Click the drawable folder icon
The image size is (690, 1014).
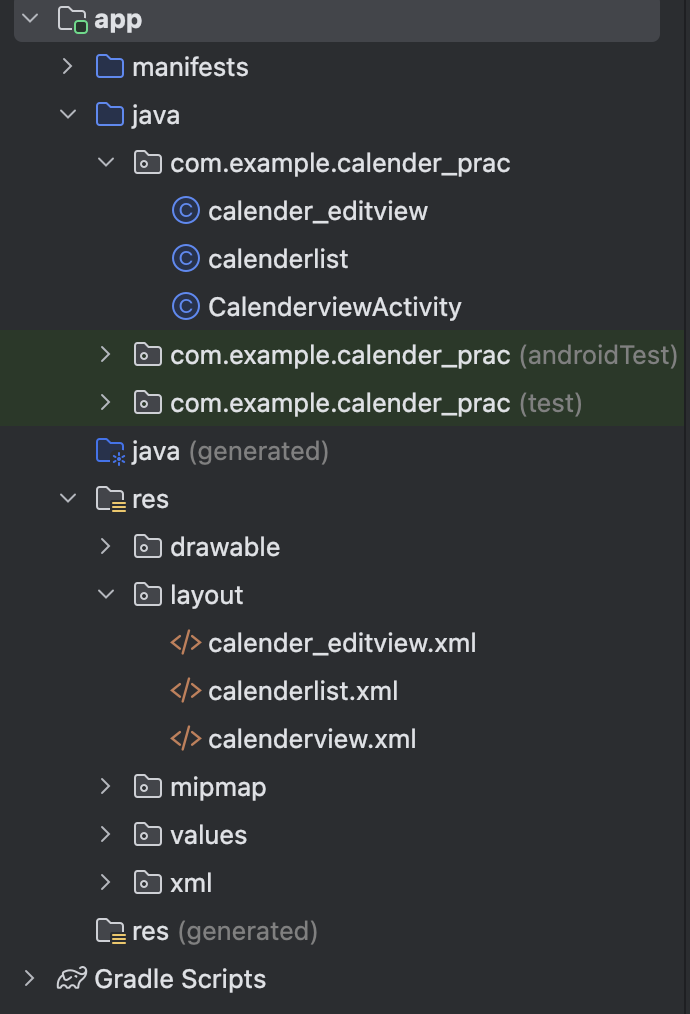point(147,546)
